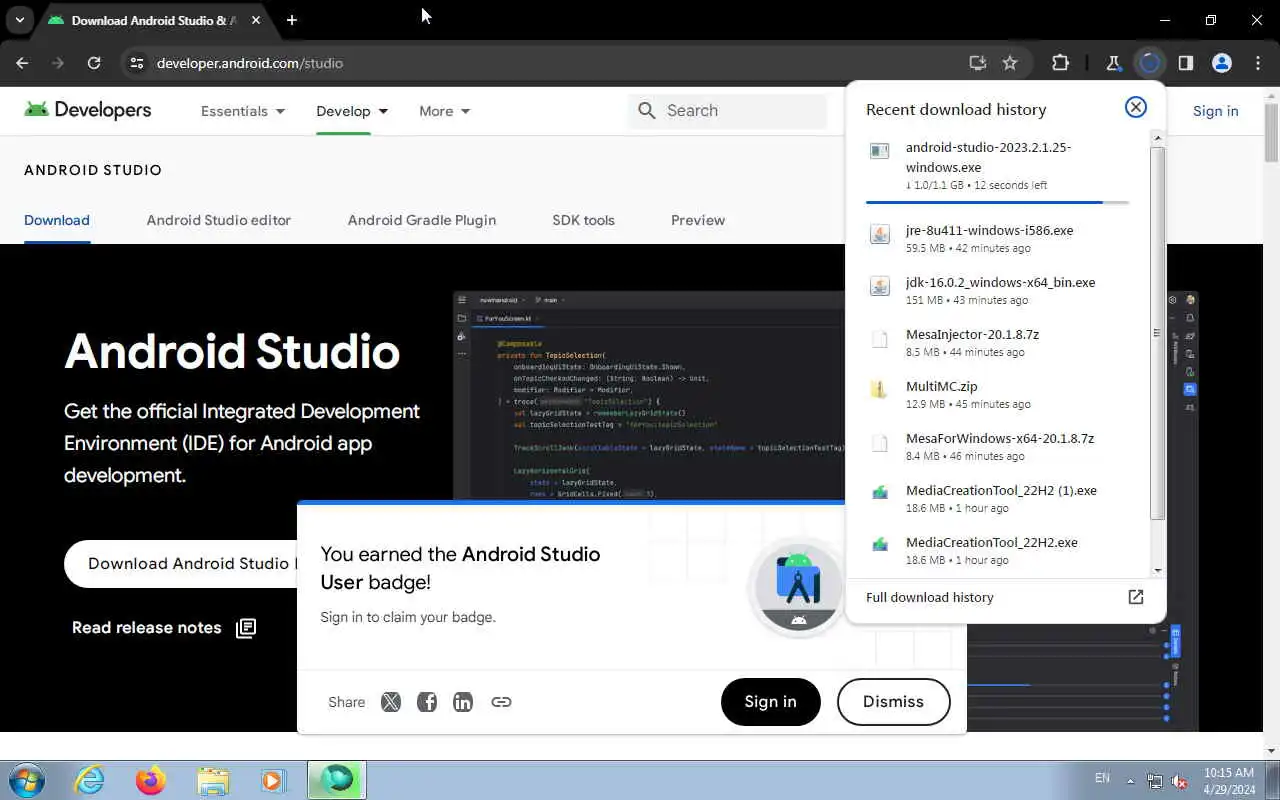The height and width of the screenshot is (800, 1280).
Task: Toggle the side panel icon
Action: tap(1185, 63)
